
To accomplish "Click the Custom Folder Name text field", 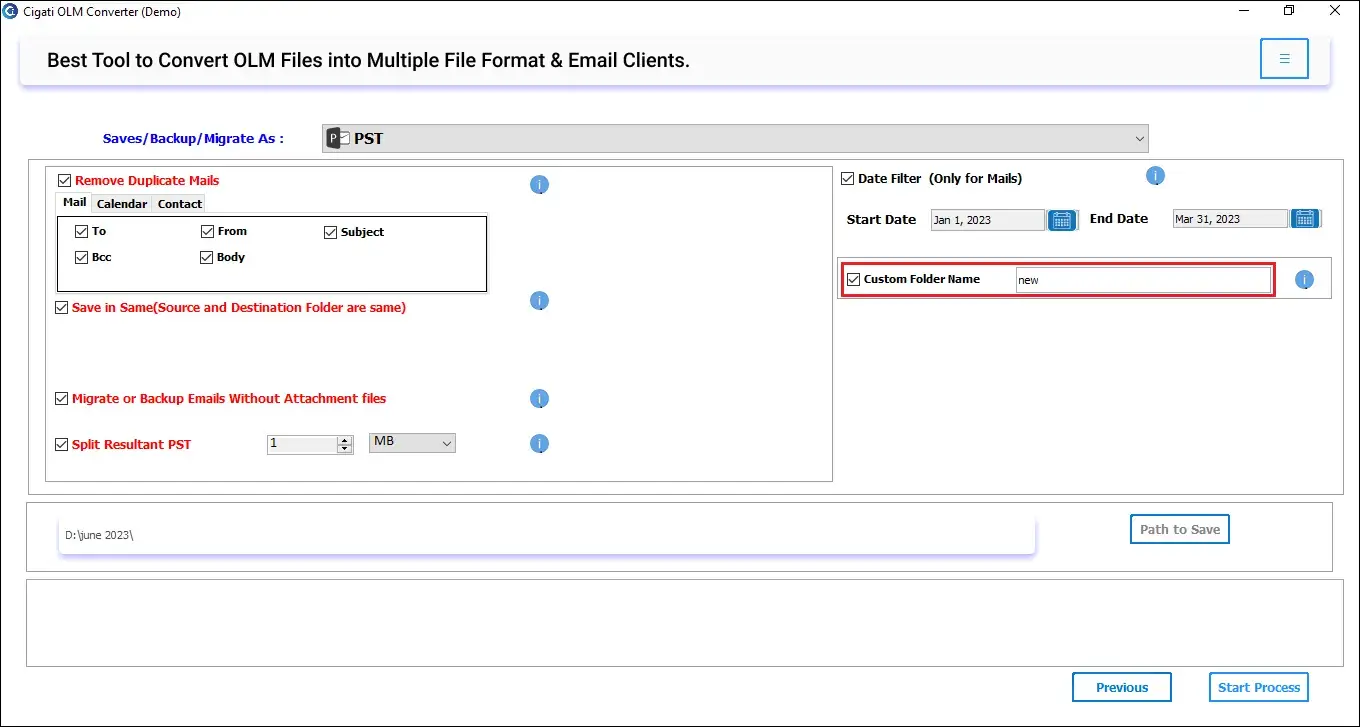I will 1143,280.
